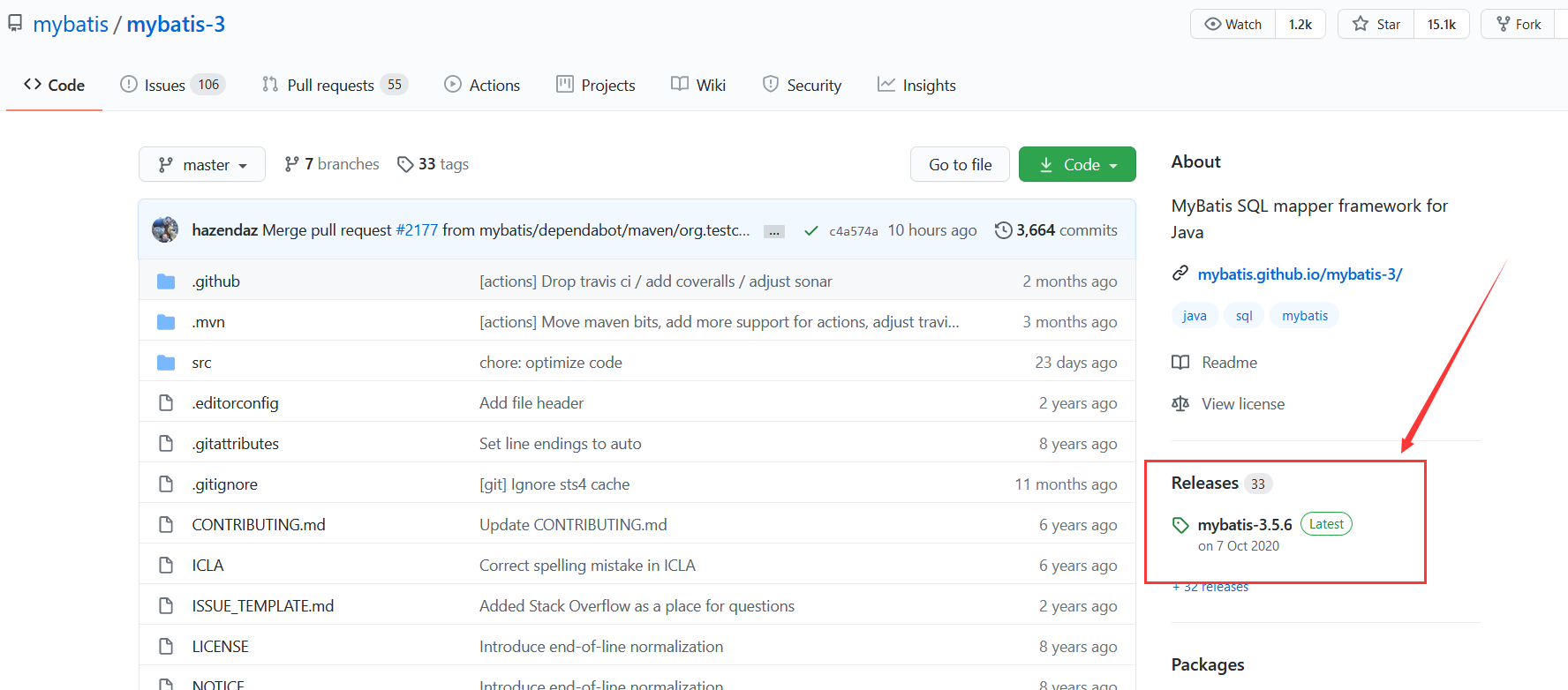Expand the master branch dropdown
Screen dimensions: 1568x690
point(202,164)
